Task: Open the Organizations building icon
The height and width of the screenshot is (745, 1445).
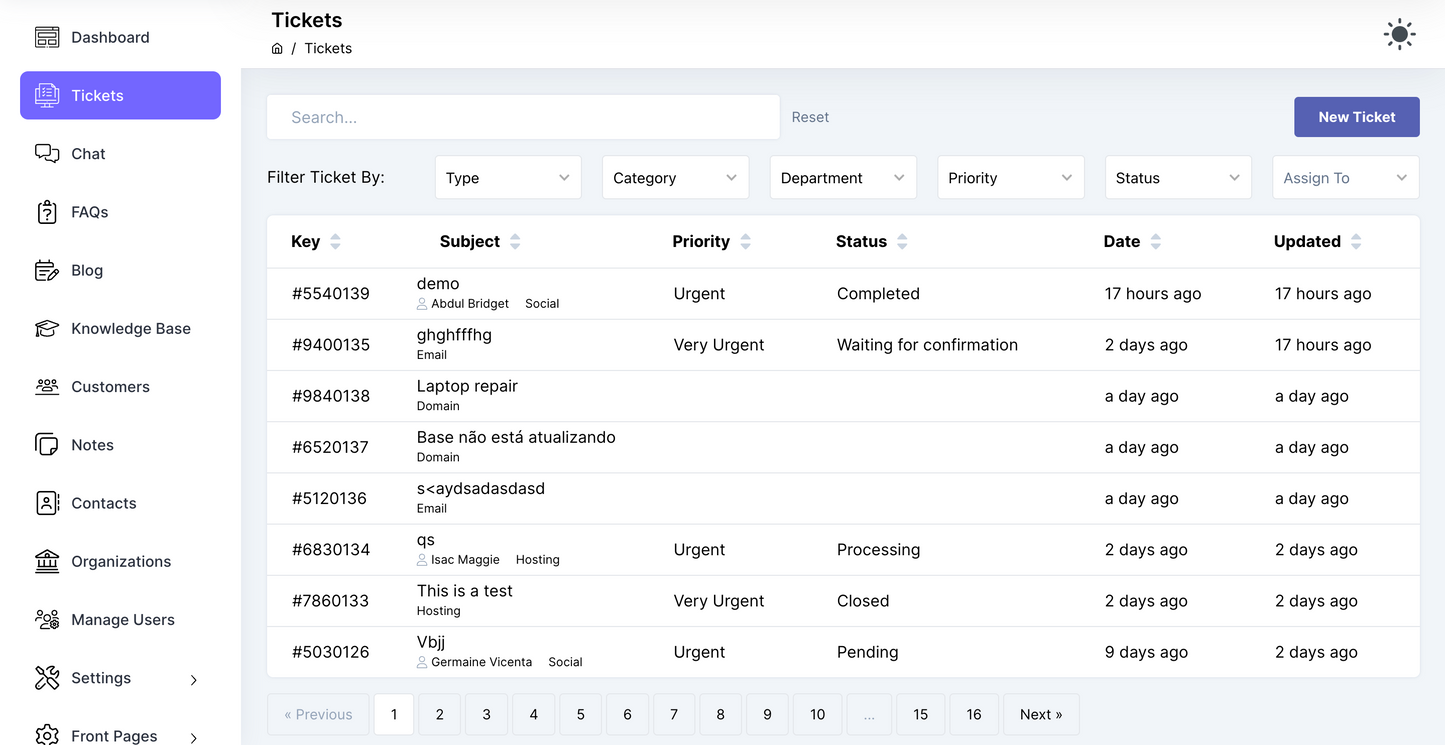Action: [x=47, y=561]
